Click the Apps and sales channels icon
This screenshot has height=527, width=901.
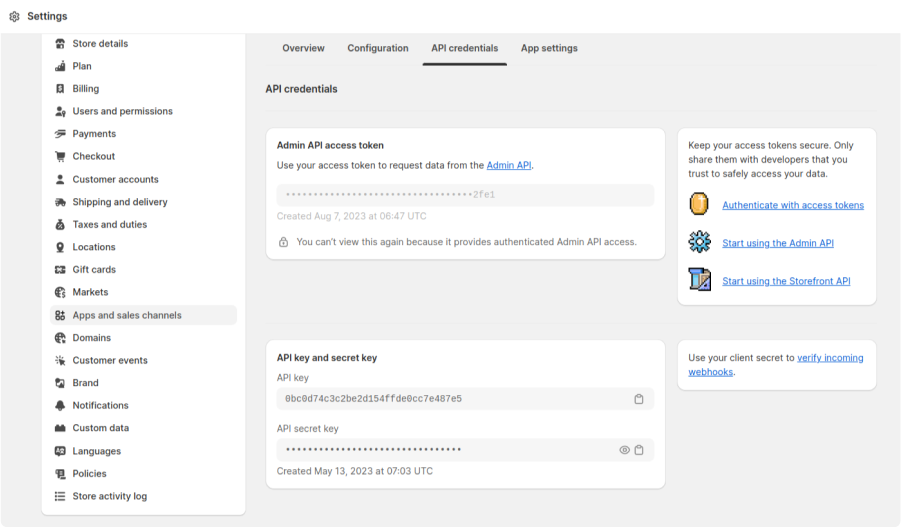click(x=60, y=315)
